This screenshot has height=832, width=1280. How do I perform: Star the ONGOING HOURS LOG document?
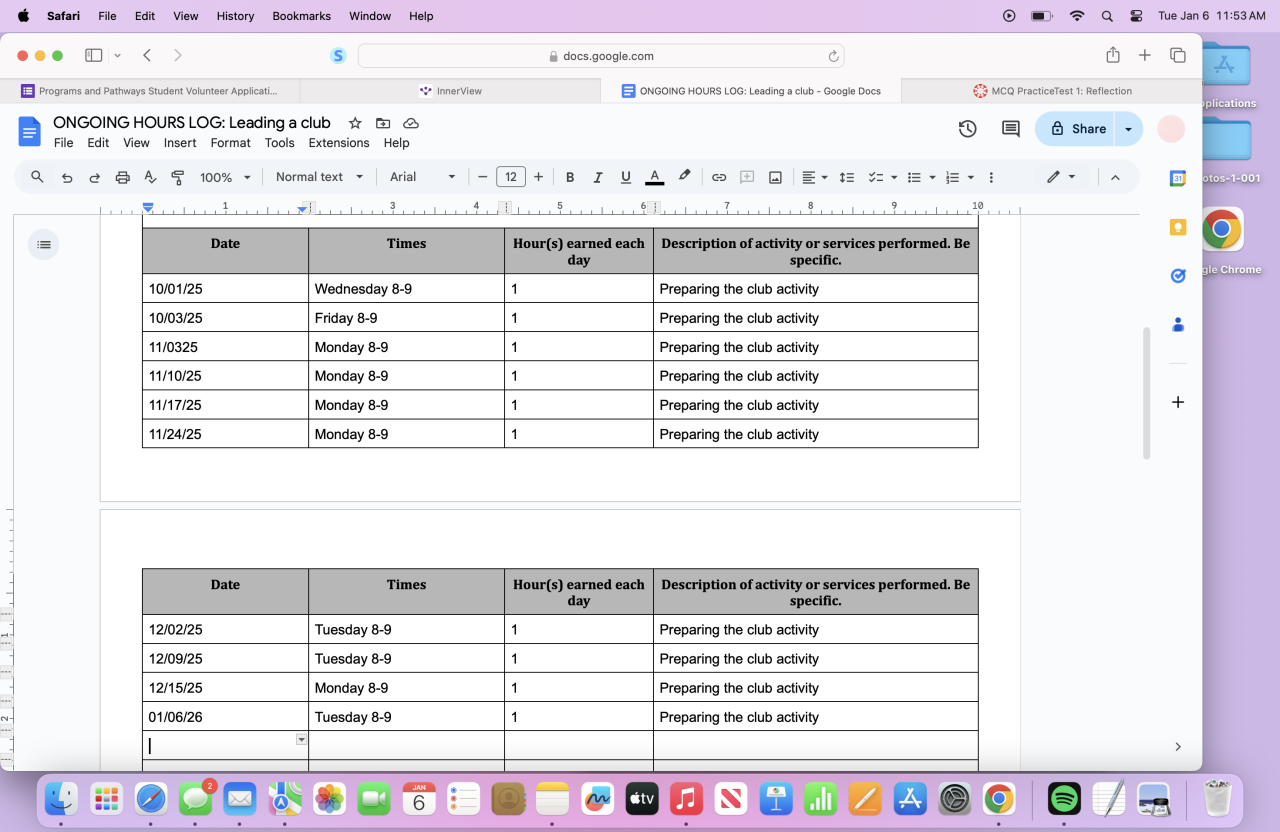point(355,123)
